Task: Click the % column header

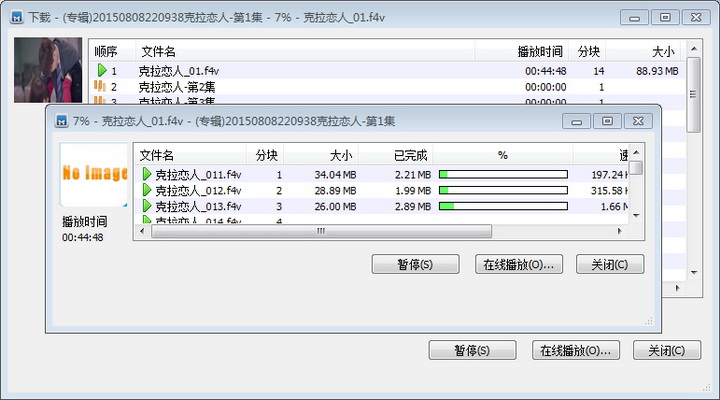Action: [x=503, y=155]
